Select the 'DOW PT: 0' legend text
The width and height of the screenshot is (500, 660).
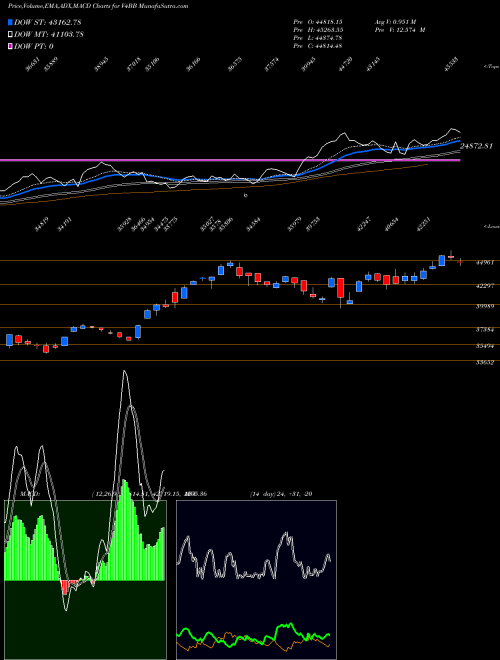pyautogui.click(x=34, y=46)
